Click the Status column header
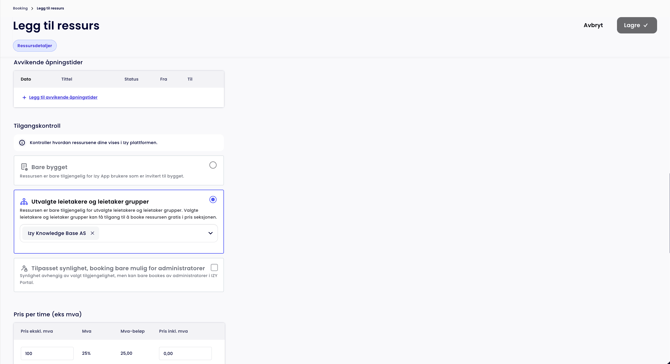 click(x=131, y=79)
